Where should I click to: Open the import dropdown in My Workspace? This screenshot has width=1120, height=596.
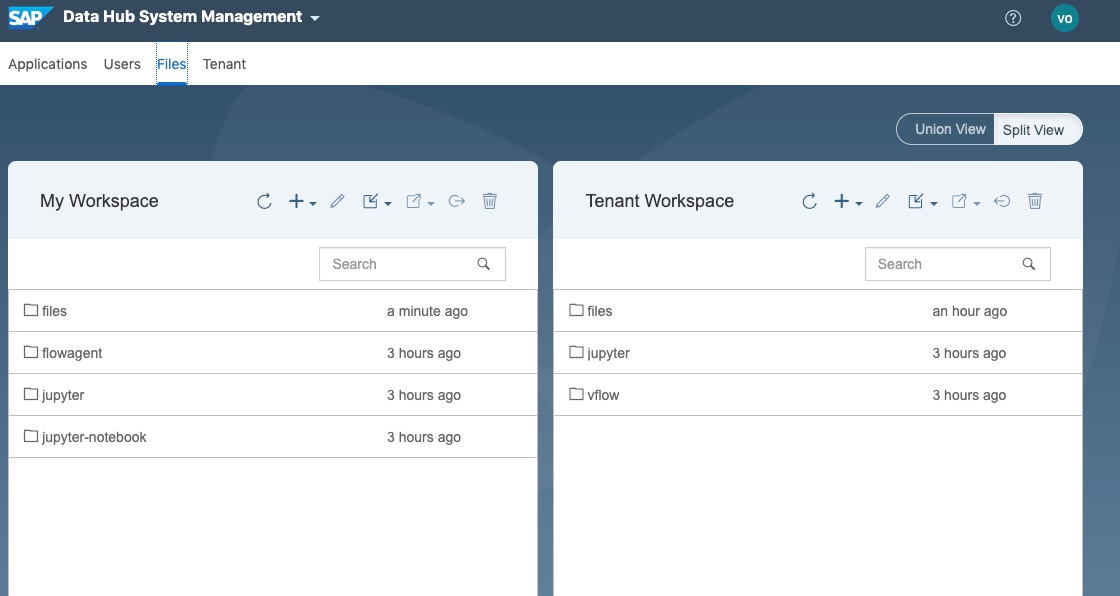tap(377, 201)
